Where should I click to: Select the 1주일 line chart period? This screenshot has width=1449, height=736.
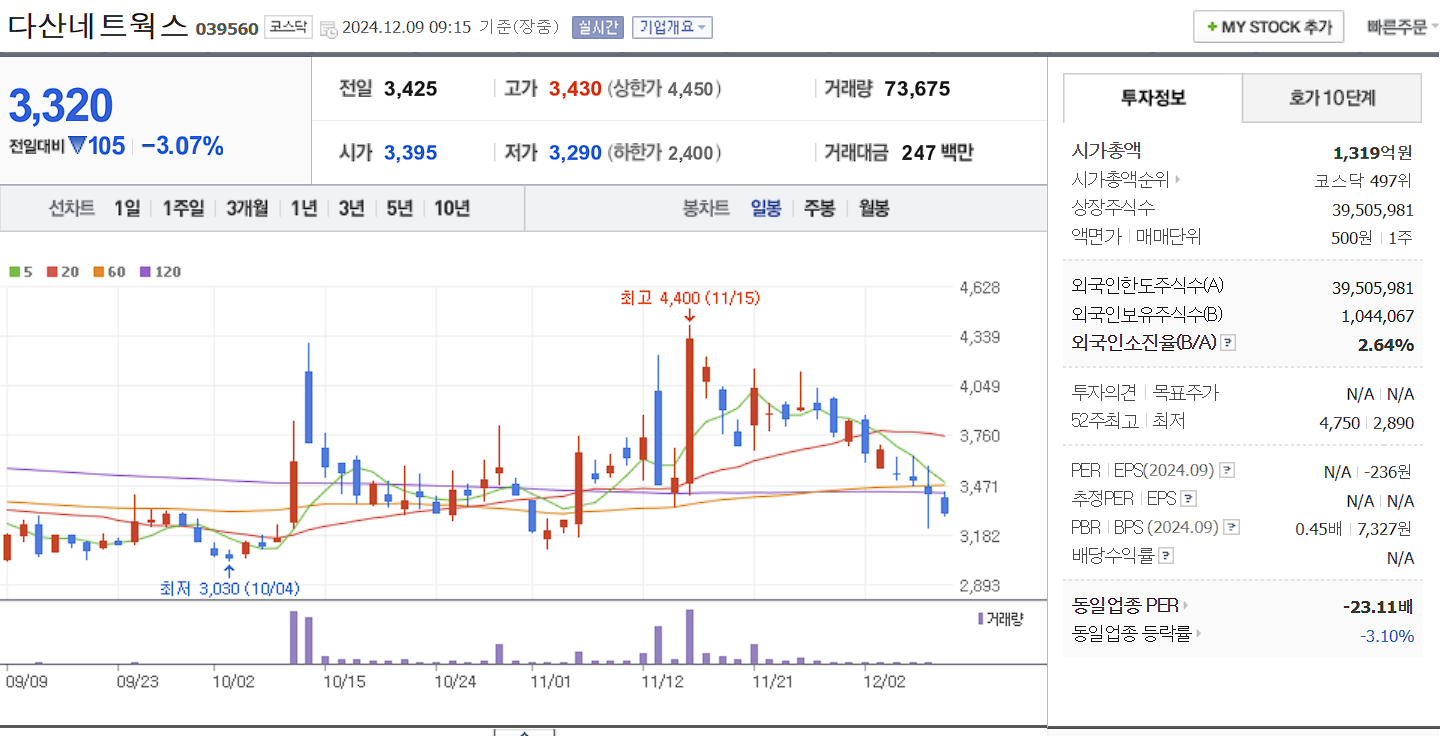(183, 208)
